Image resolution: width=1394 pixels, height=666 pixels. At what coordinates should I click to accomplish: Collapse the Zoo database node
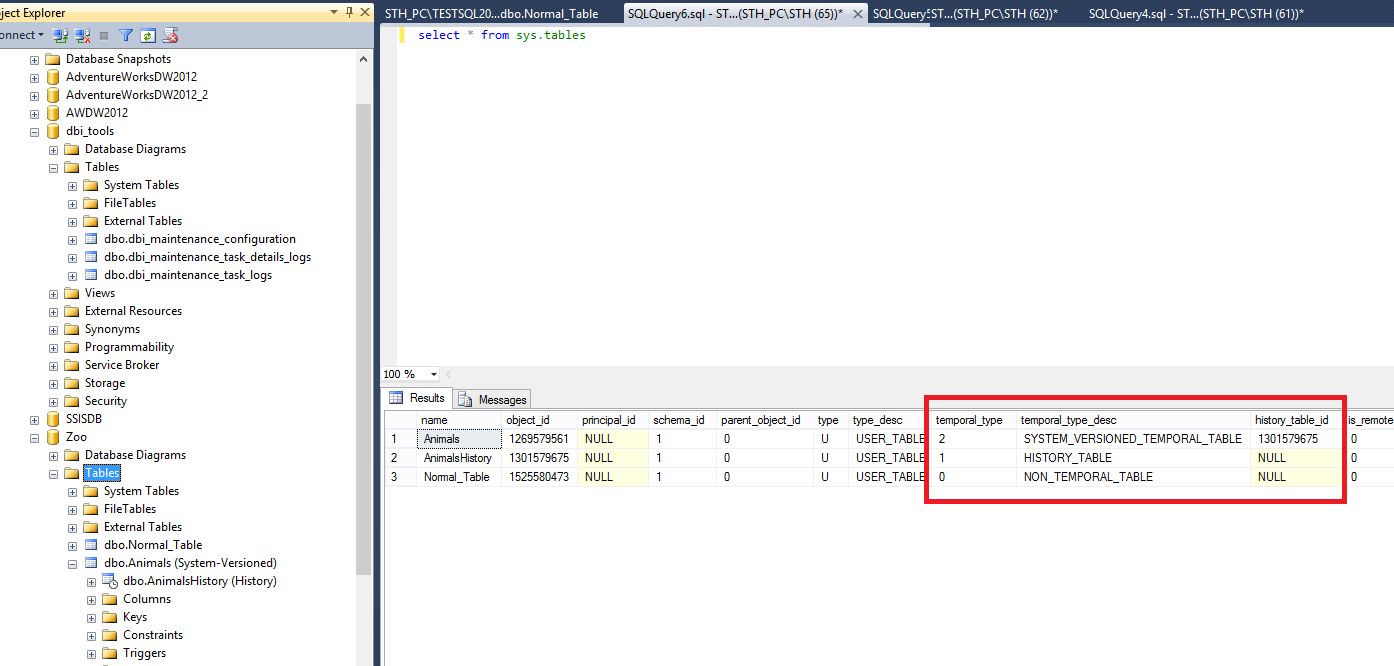(34, 437)
